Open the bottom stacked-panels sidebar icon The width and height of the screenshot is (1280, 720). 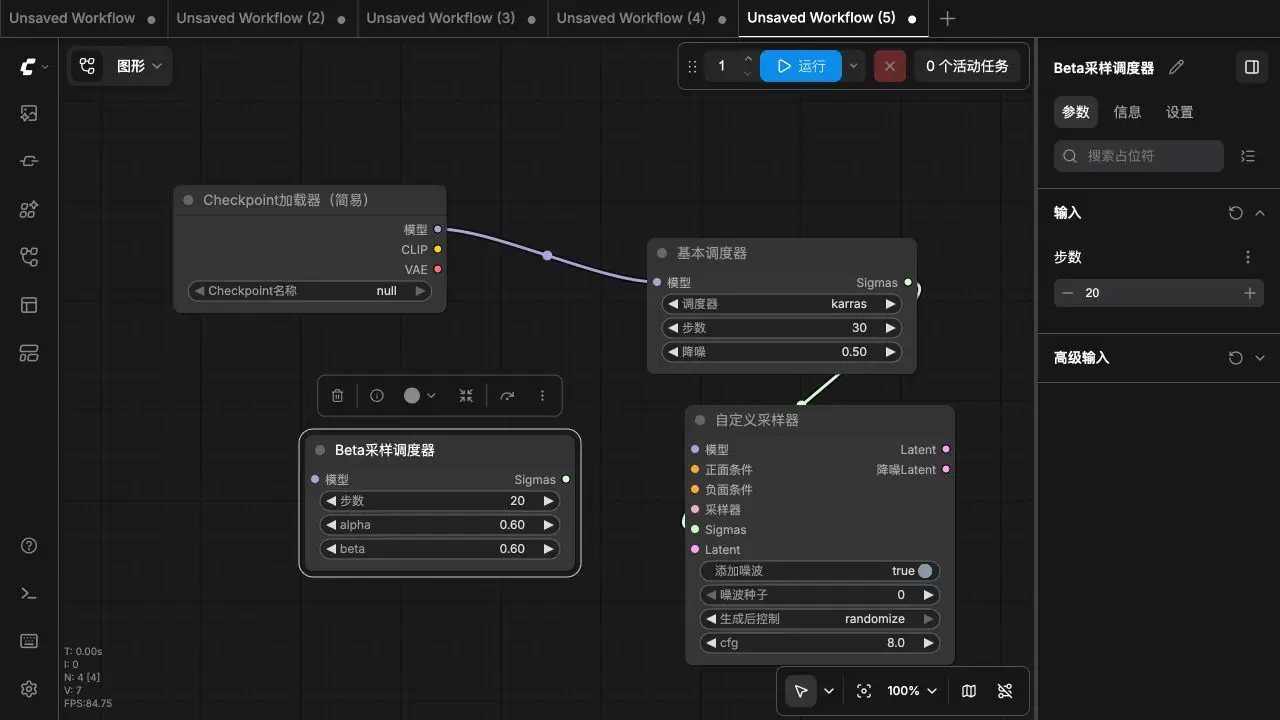click(x=29, y=353)
